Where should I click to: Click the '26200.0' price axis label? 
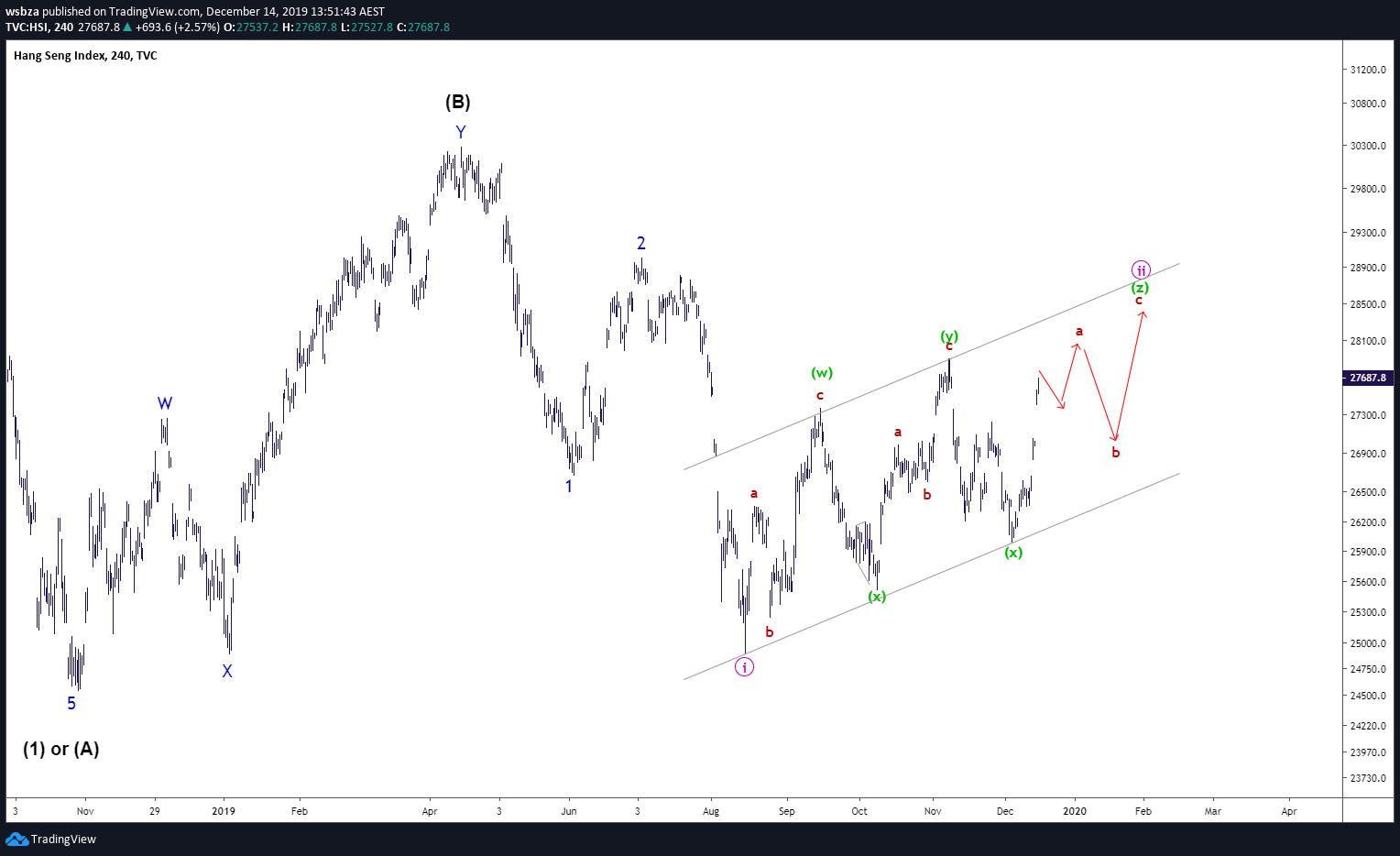(x=1368, y=522)
